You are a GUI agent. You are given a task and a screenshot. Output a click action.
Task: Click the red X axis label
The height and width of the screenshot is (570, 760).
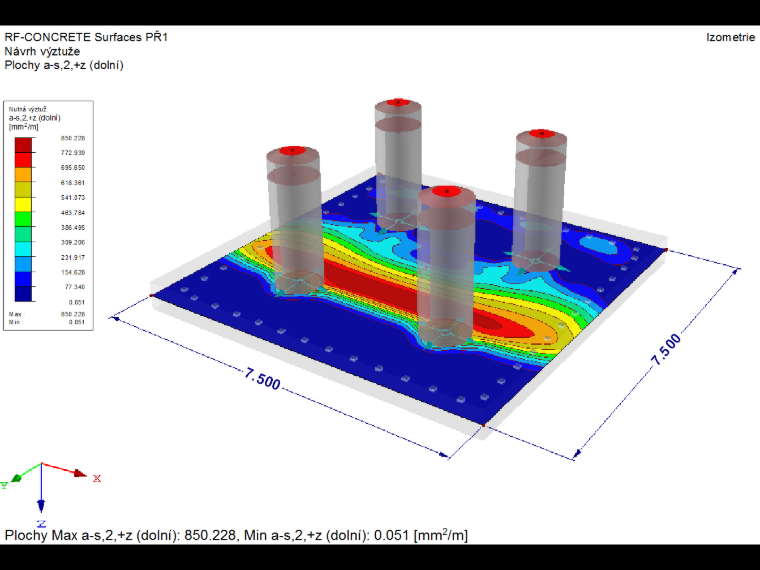[97, 478]
